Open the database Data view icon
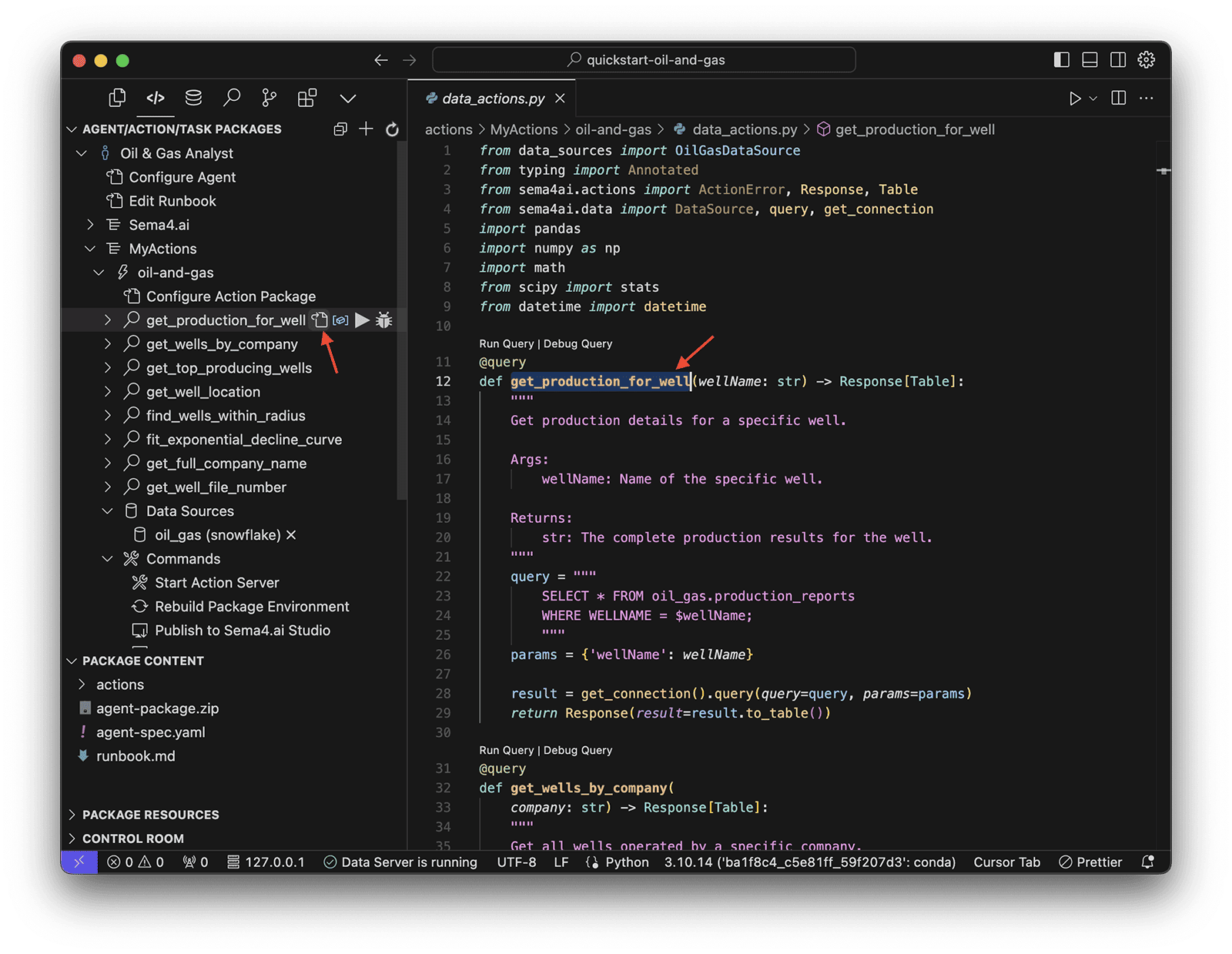 193,98
